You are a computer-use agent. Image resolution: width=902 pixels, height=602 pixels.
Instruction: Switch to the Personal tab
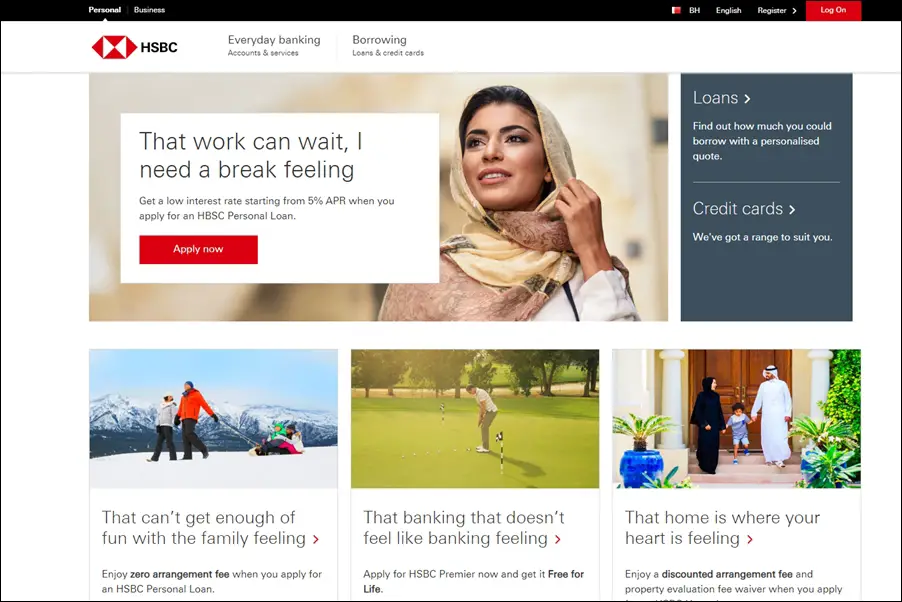pos(105,10)
